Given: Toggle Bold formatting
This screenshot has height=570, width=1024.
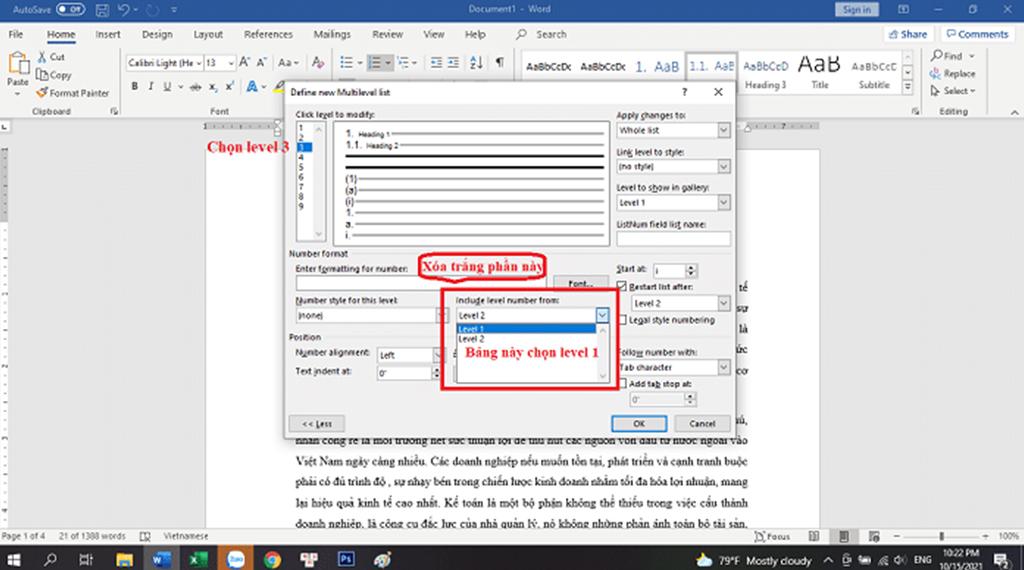Looking at the screenshot, I should [135, 86].
